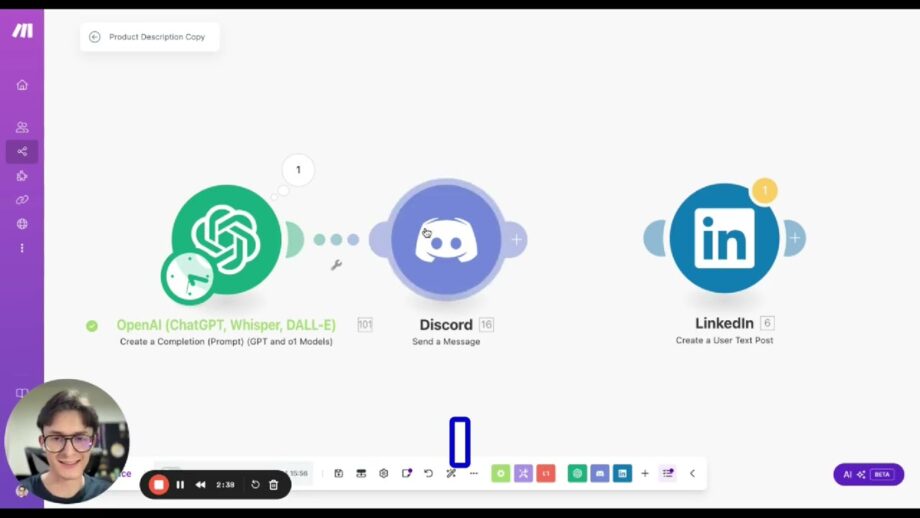
Task: Add module after LinkedIn with plus
Action: [794, 238]
